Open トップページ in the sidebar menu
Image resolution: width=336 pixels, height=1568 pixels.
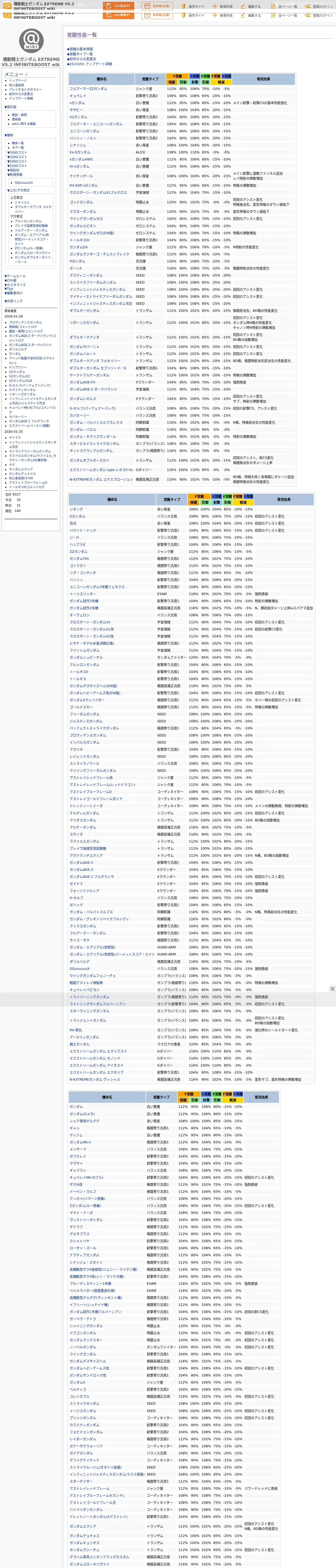pyautogui.click(x=18, y=80)
